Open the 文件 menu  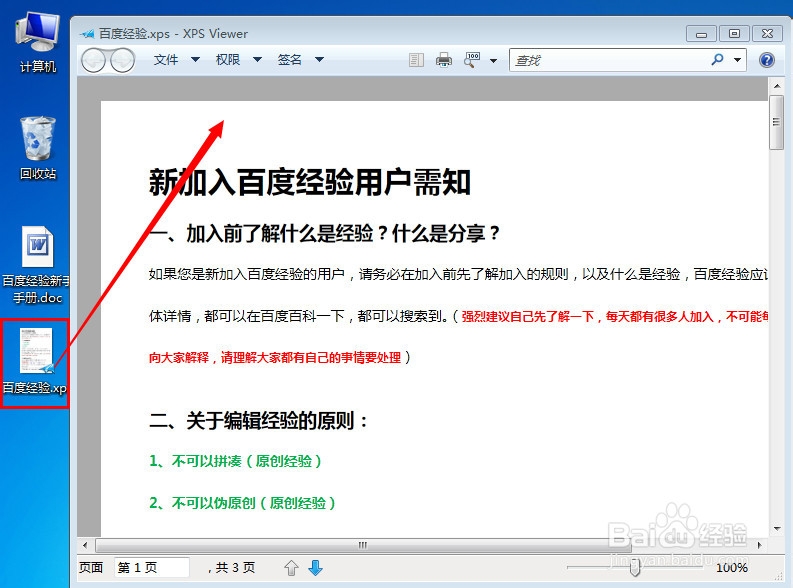166,60
